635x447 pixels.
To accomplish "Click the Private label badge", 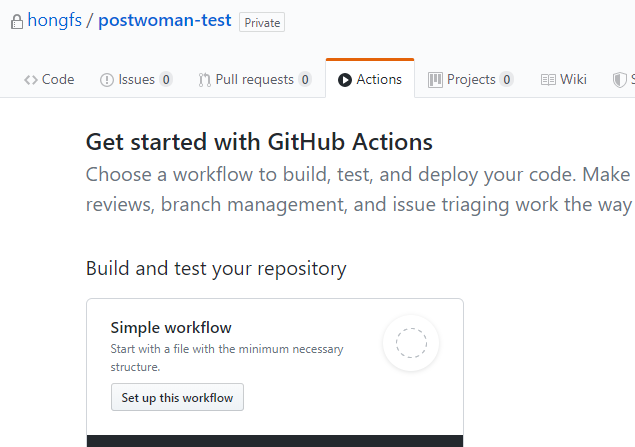I will [262, 22].
